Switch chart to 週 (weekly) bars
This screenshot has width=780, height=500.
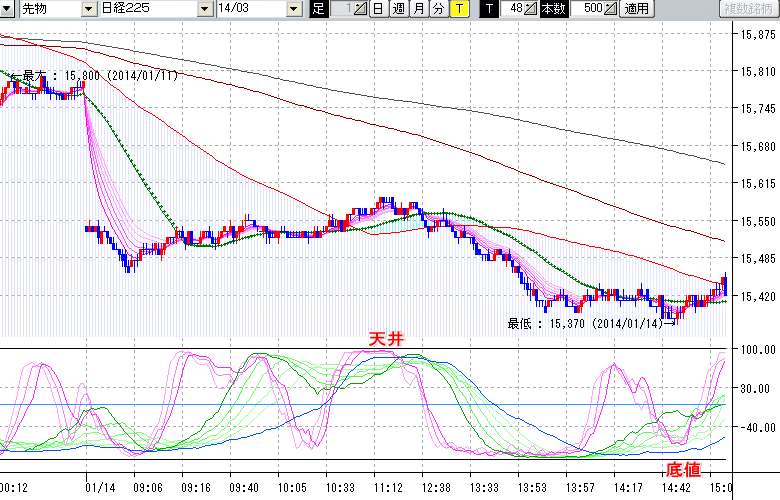[398, 9]
